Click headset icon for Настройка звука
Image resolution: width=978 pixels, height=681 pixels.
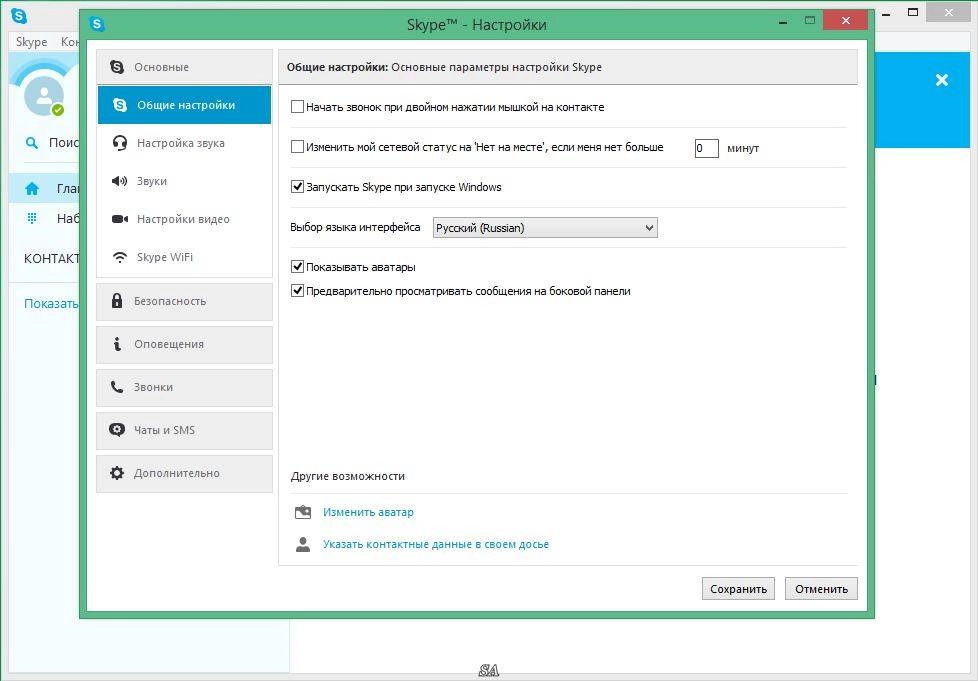point(120,143)
